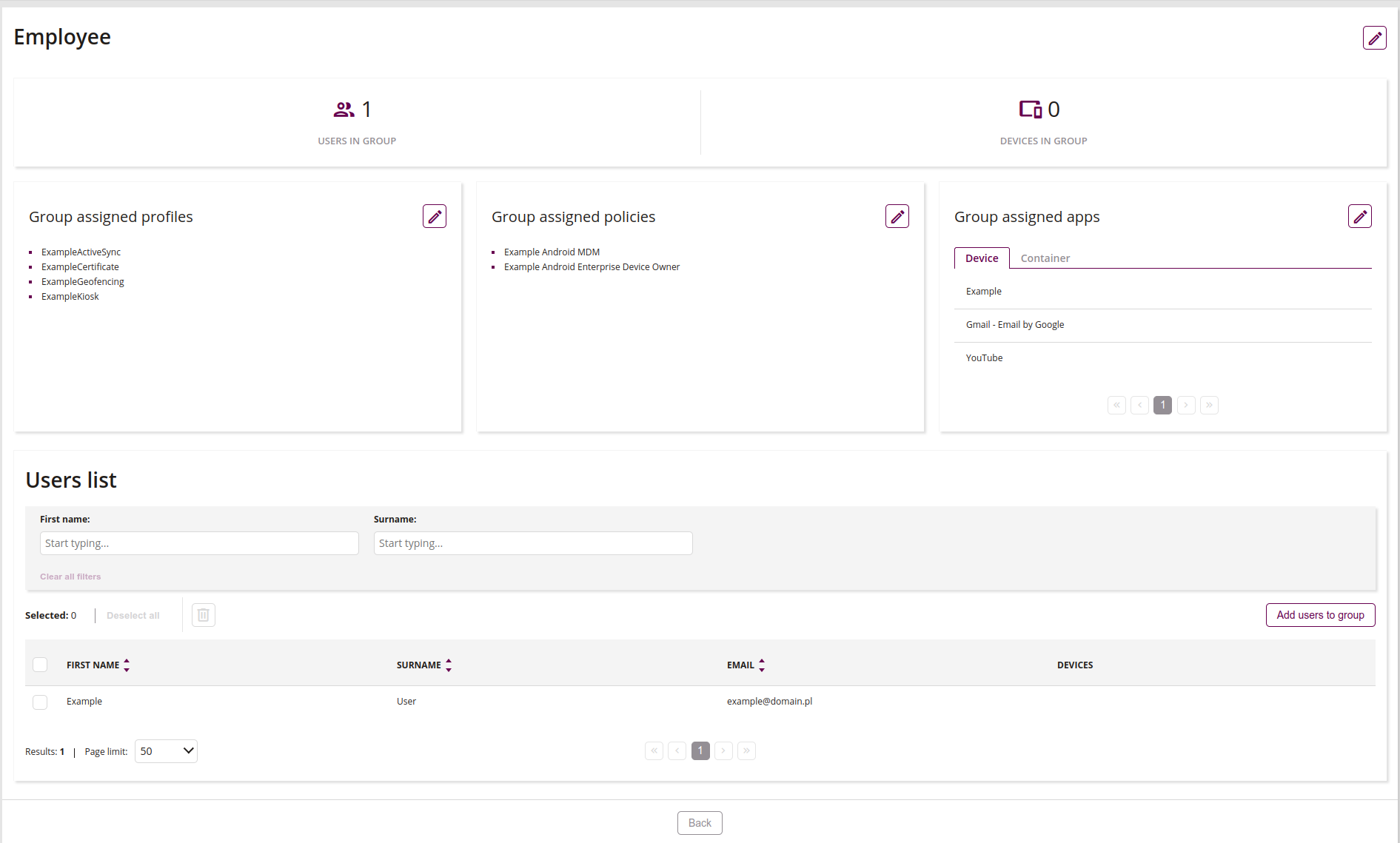This screenshot has height=843, width=1400.
Task: Sort by Surname column arrows
Action: 449,665
